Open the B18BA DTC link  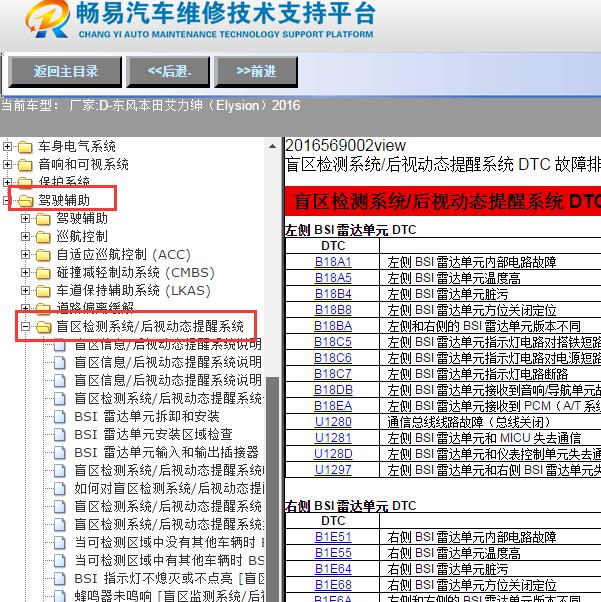click(x=333, y=326)
